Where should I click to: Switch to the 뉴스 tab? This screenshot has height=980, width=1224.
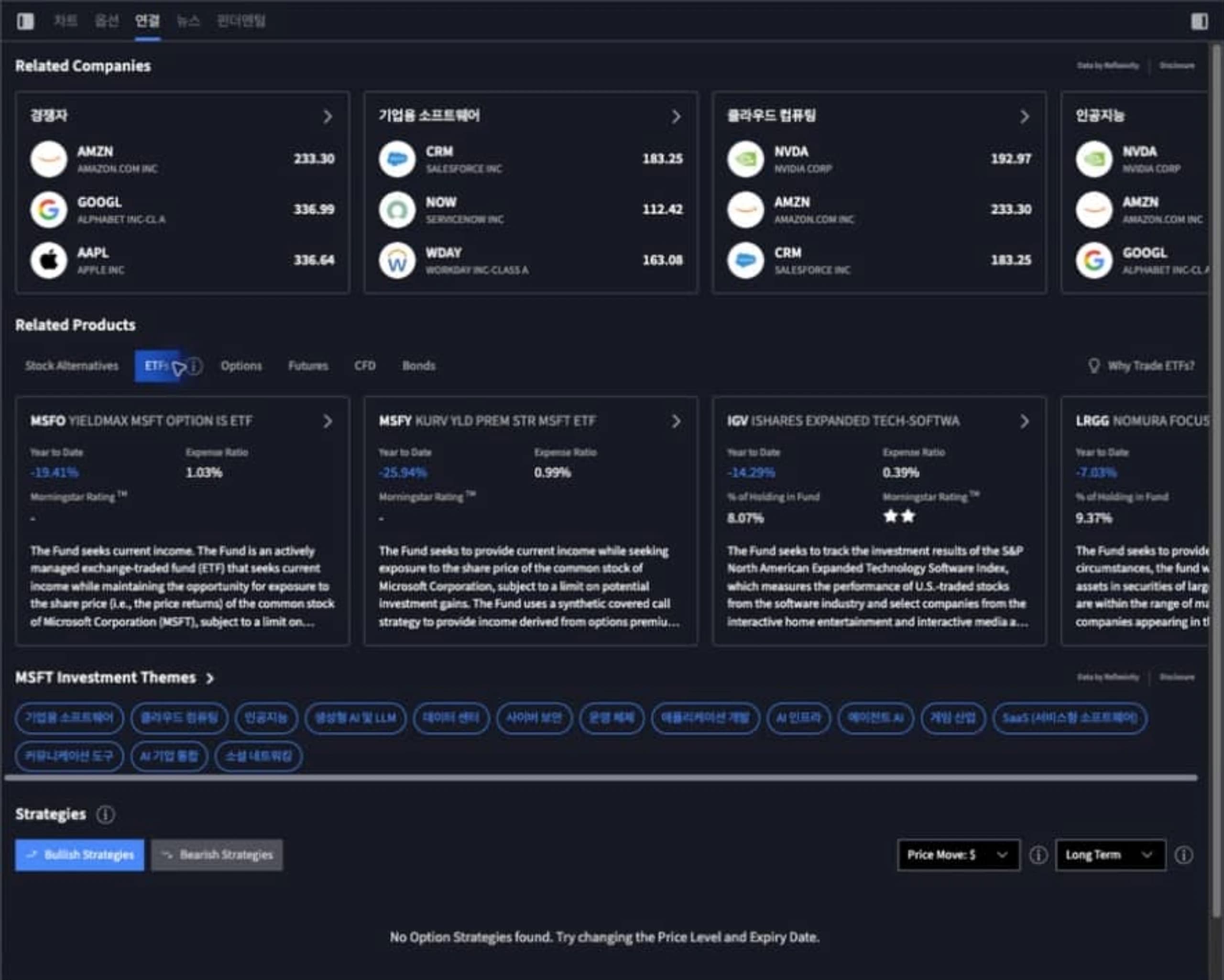coord(188,22)
